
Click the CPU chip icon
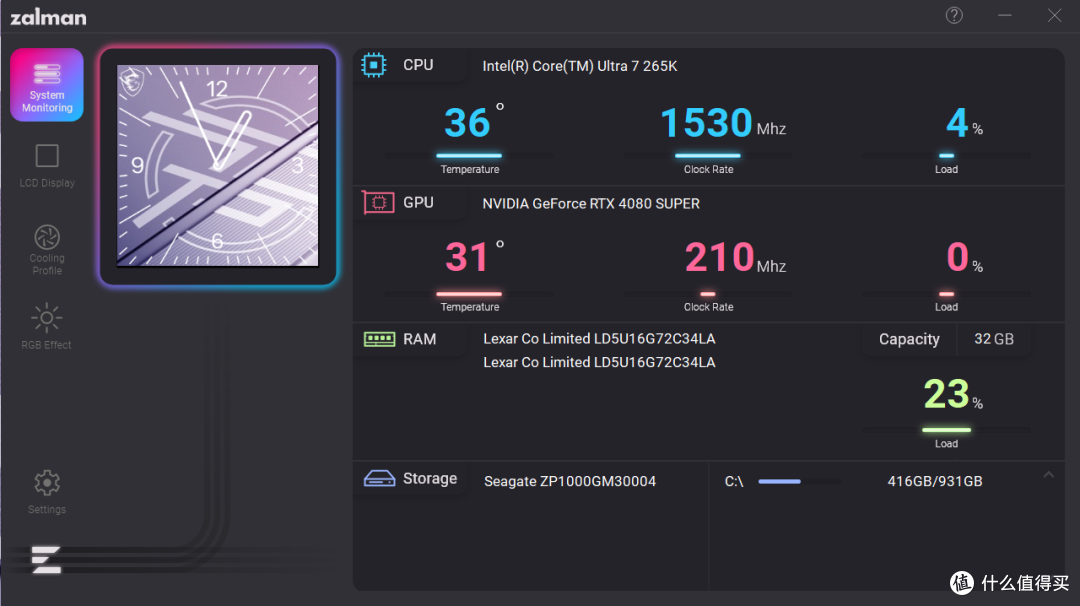[x=373, y=65]
